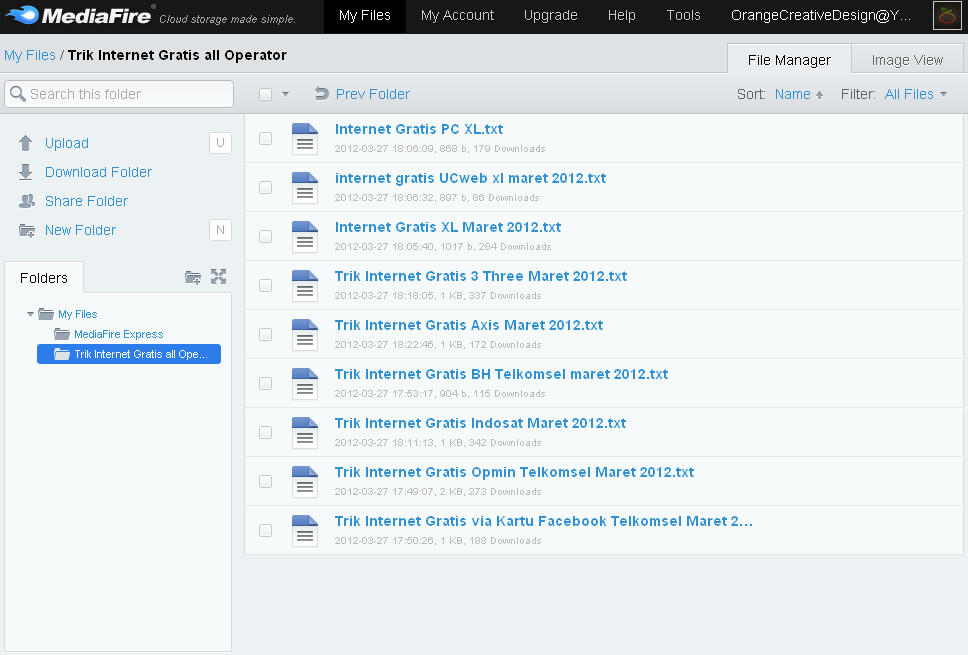Screen dimensions: 968x655
Task: Click the Prev Folder link
Action: (x=372, y=94)
